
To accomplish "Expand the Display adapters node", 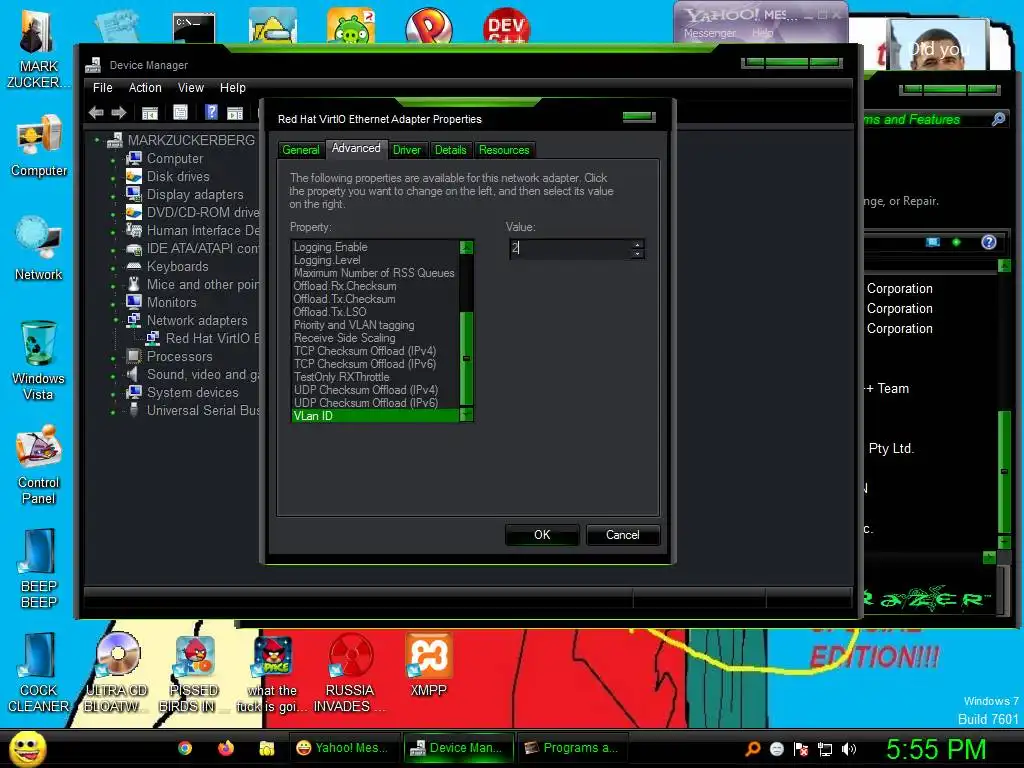I will point(113,195).
